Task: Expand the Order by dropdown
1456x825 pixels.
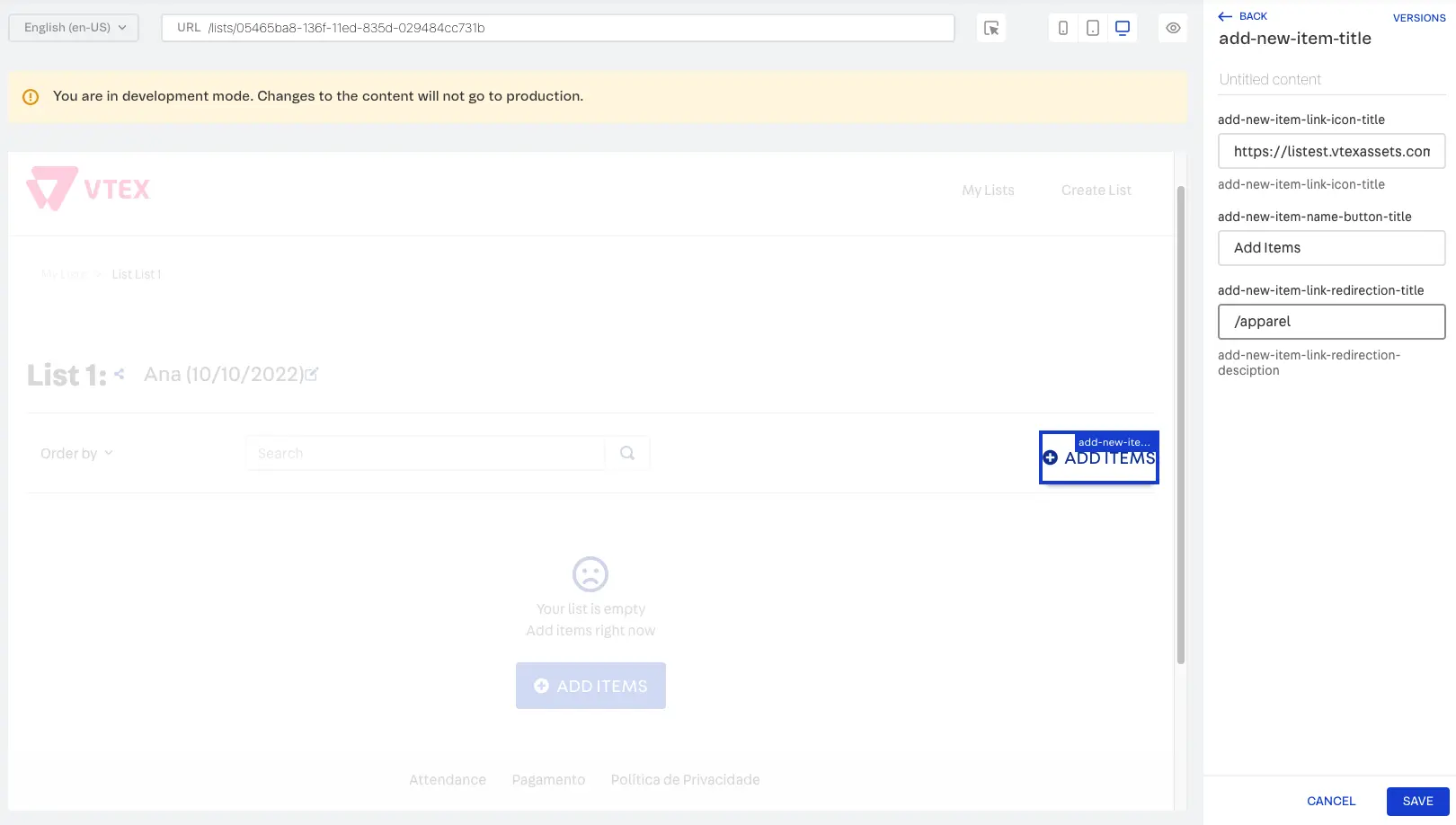Action: coord(75,453)
